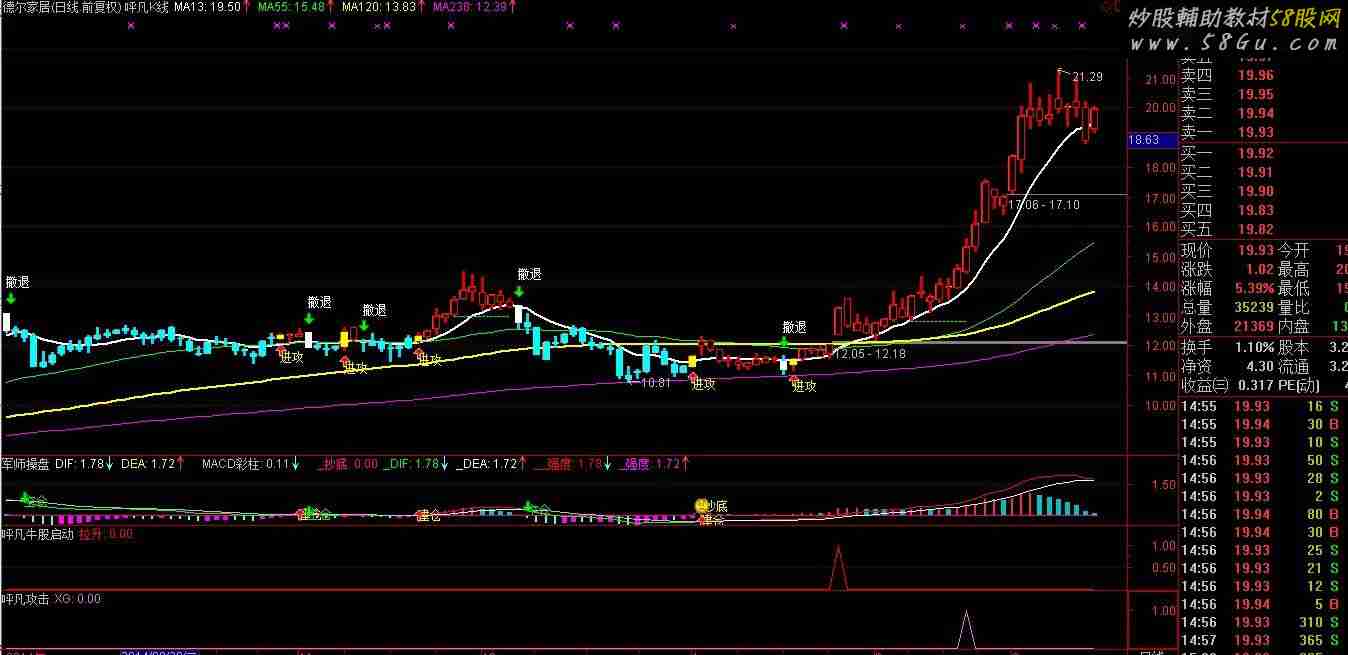The image size is (1348, 655).
Task: Click the 10.81 low price marker
Action: (654, 382)
